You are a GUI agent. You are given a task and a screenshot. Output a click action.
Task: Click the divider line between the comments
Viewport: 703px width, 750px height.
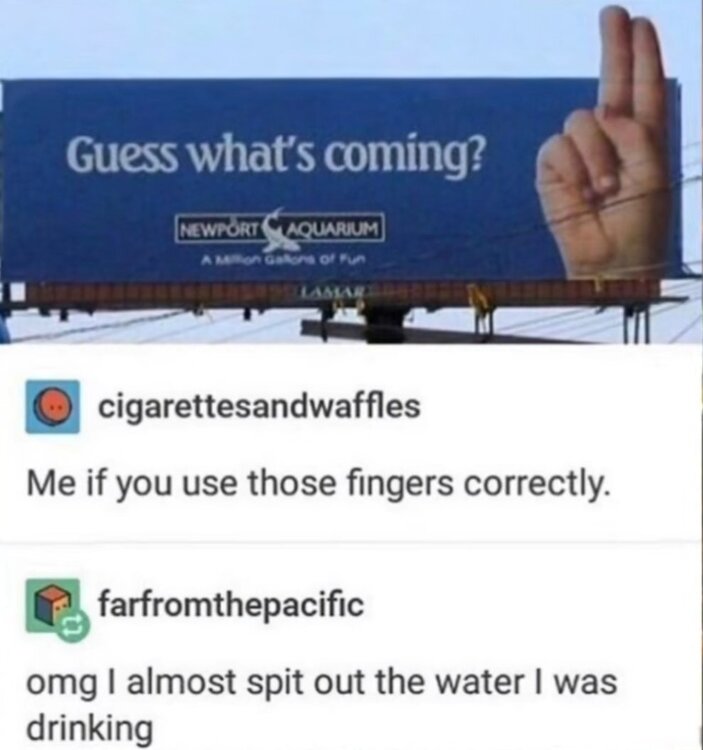[352, 542]
